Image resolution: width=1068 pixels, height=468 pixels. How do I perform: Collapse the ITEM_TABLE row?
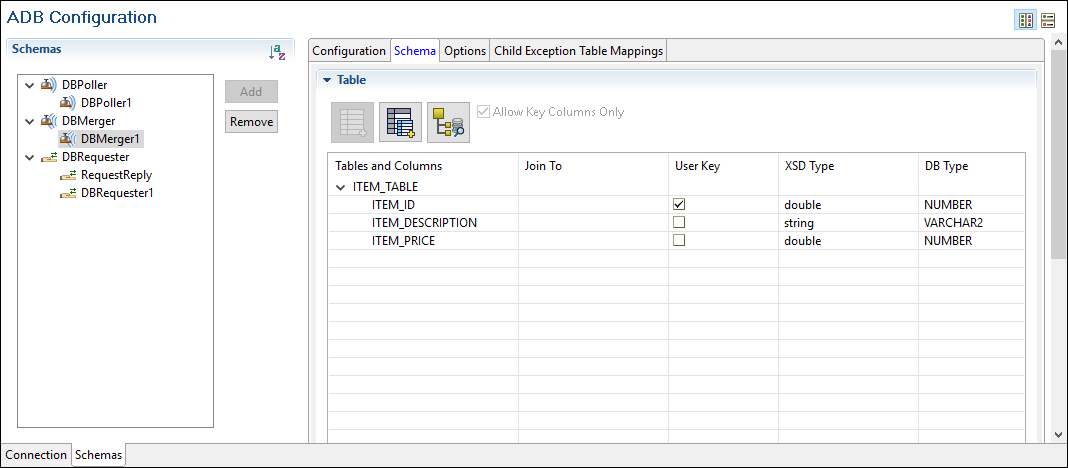tap(341, 187)
